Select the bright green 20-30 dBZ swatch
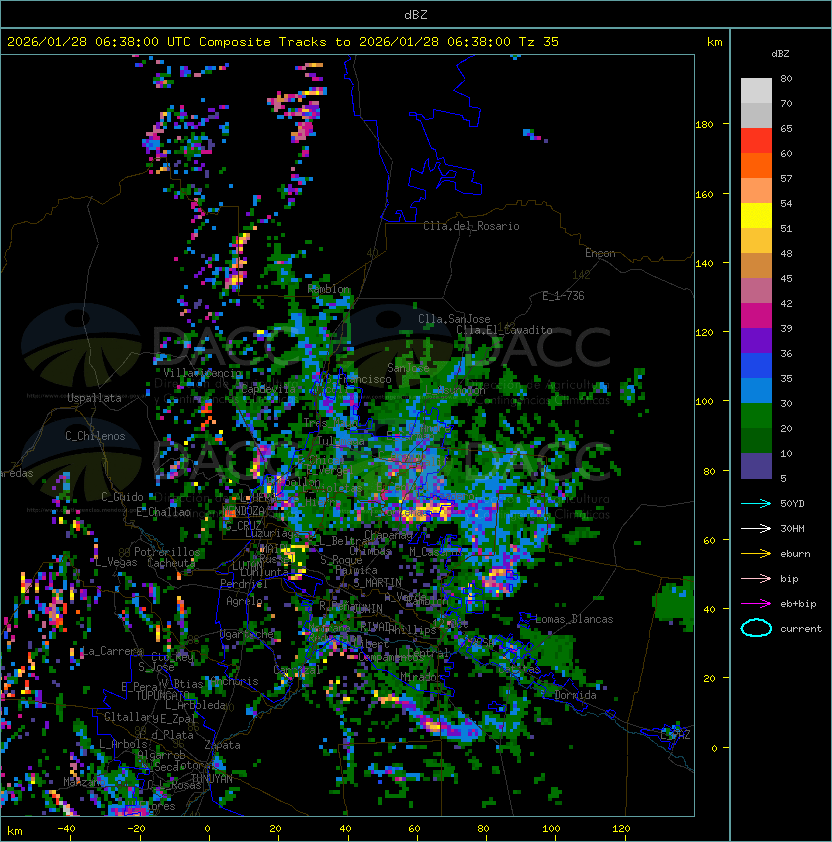This screenshot has width=832, height=842. [x=756, y=416]
